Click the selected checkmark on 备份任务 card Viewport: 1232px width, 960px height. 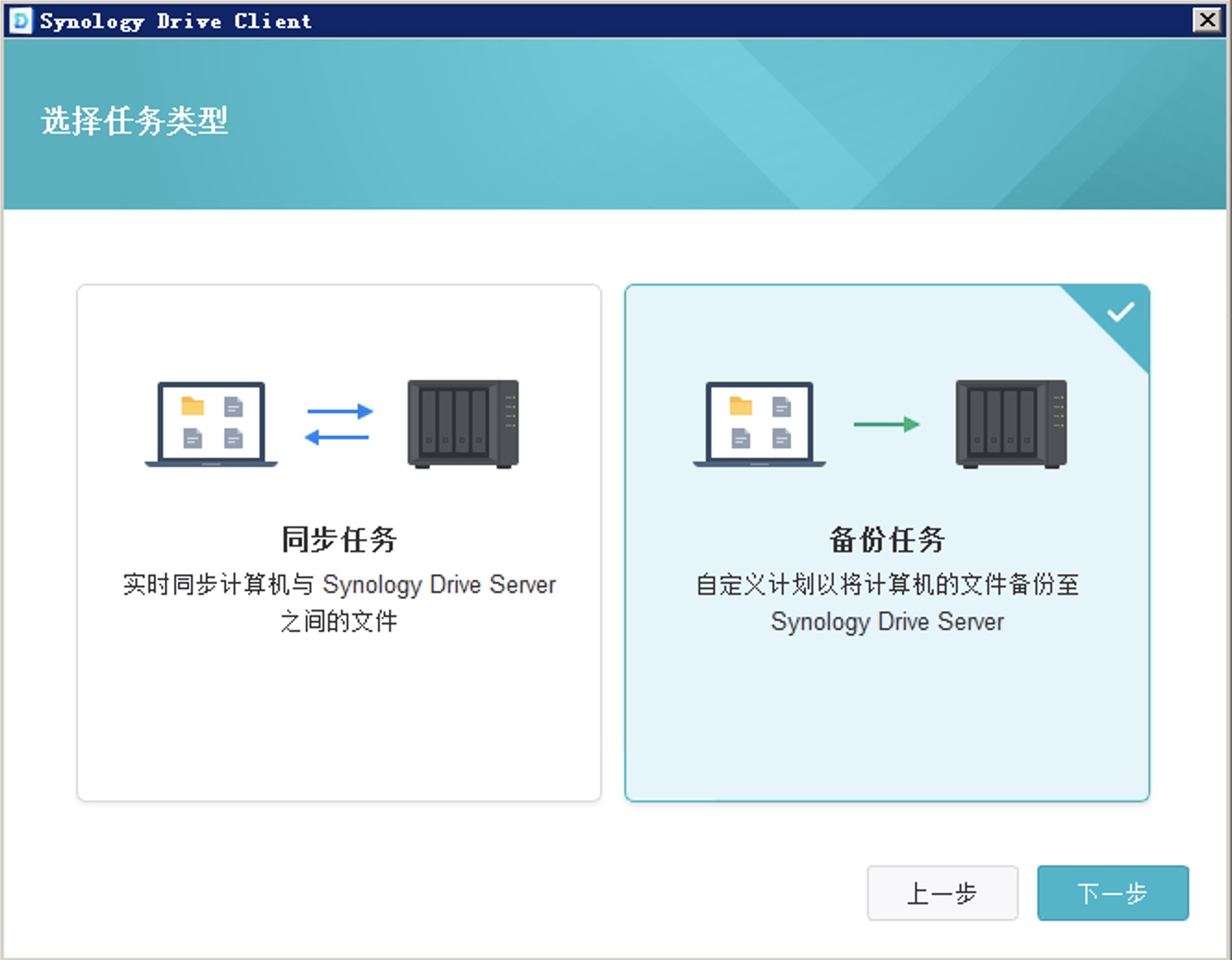click(x=1120, y=312)
